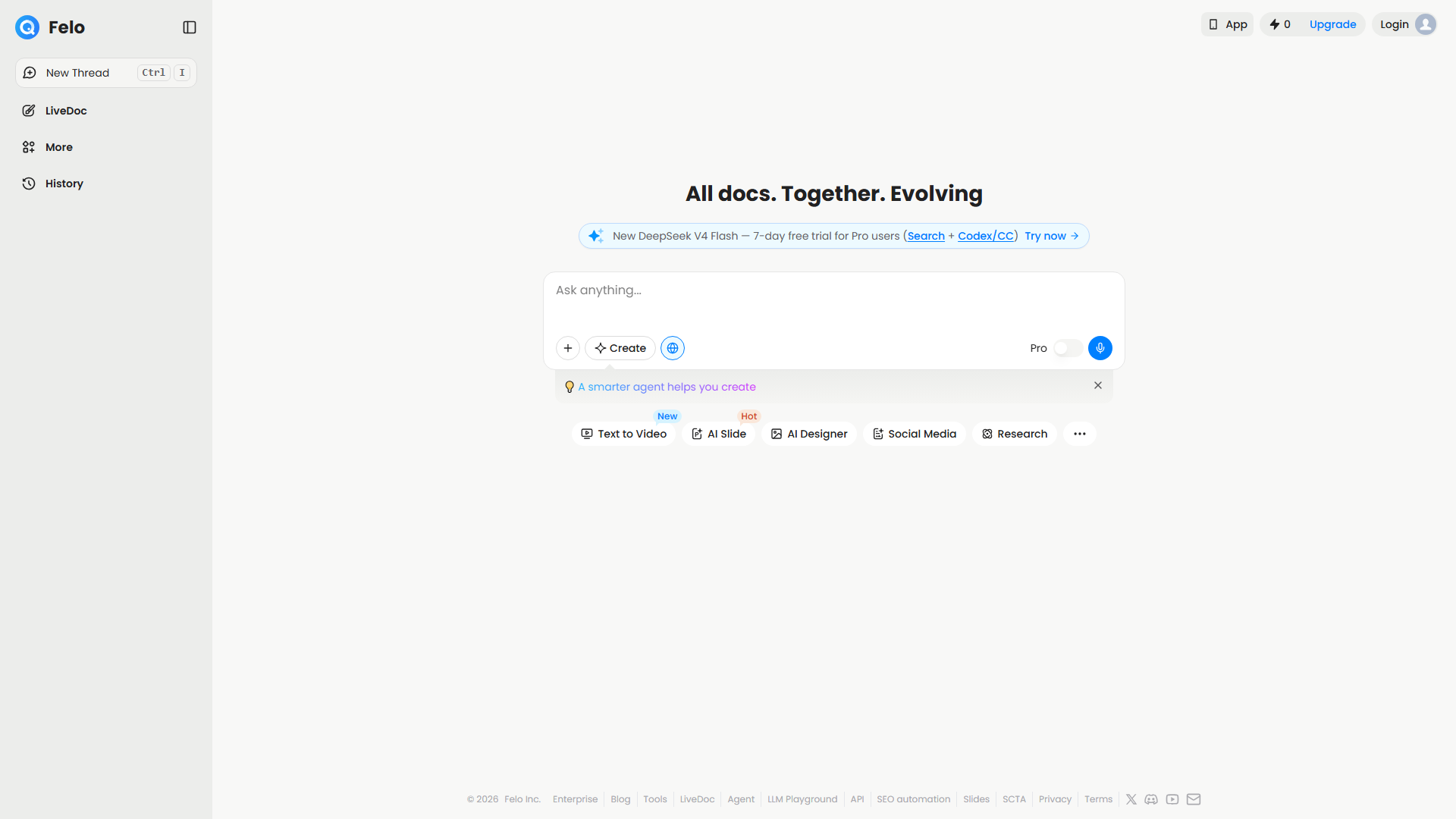Screen dimensions: 1456x819
Task: Open the X (Twitter) icon in footer
Action: click(x=1131, y=799)
